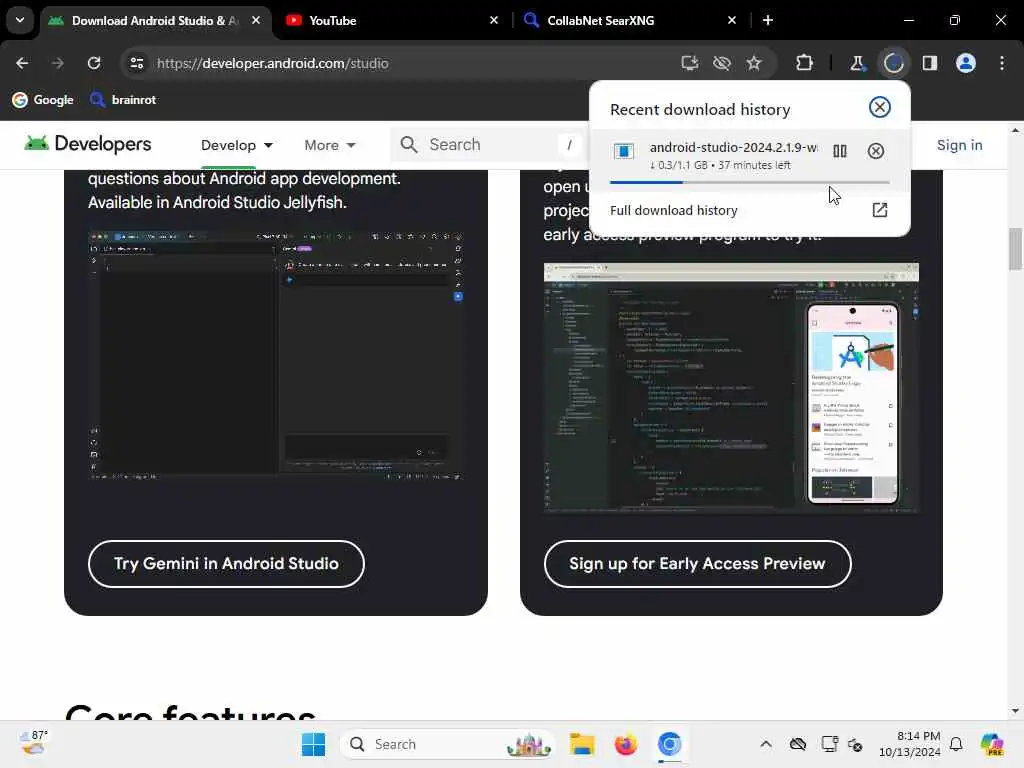The image size is (1024, 768).
Task: Click the Gemini Android Studio screenshot
Action: (276, 356)
